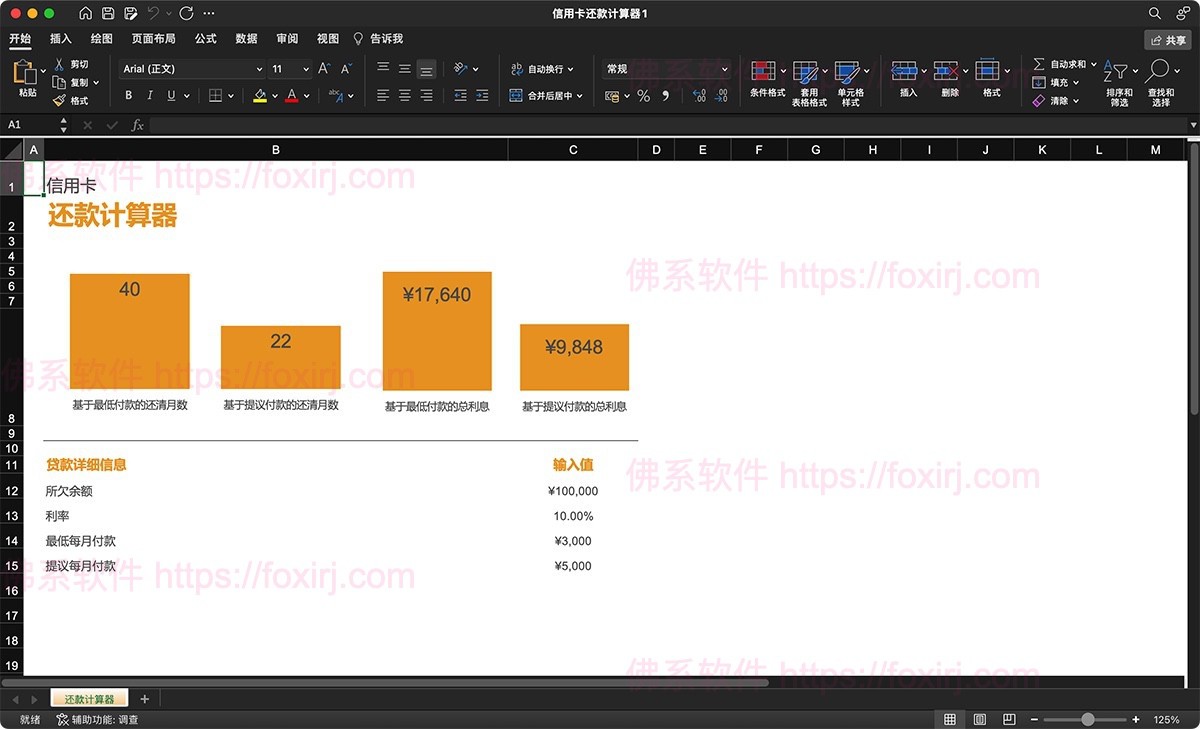Click the 共享 share button
Screen dimensions: 1200x729
click(1168, 39)
